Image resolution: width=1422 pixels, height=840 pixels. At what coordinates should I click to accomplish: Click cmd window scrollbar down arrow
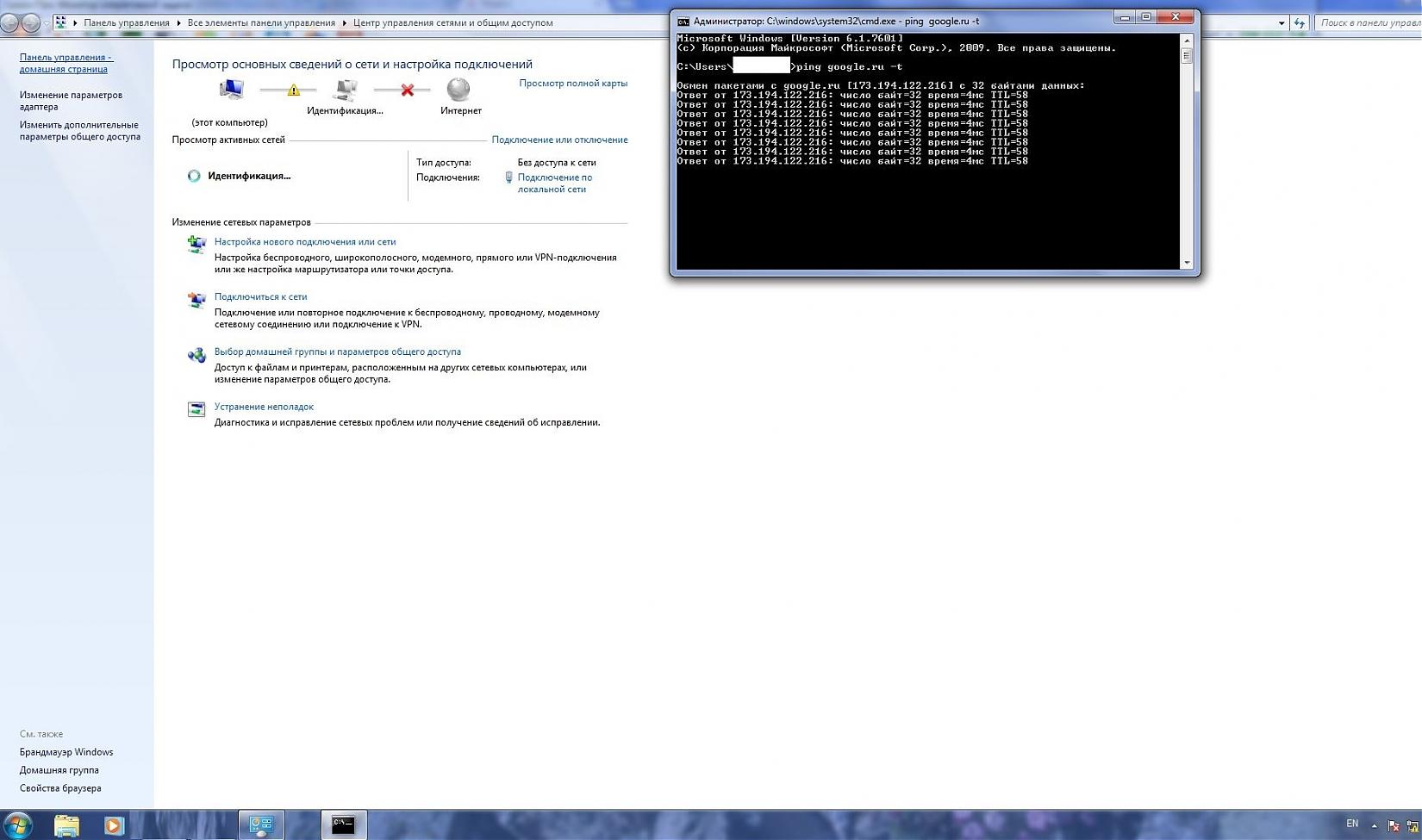click(1187, 263)
